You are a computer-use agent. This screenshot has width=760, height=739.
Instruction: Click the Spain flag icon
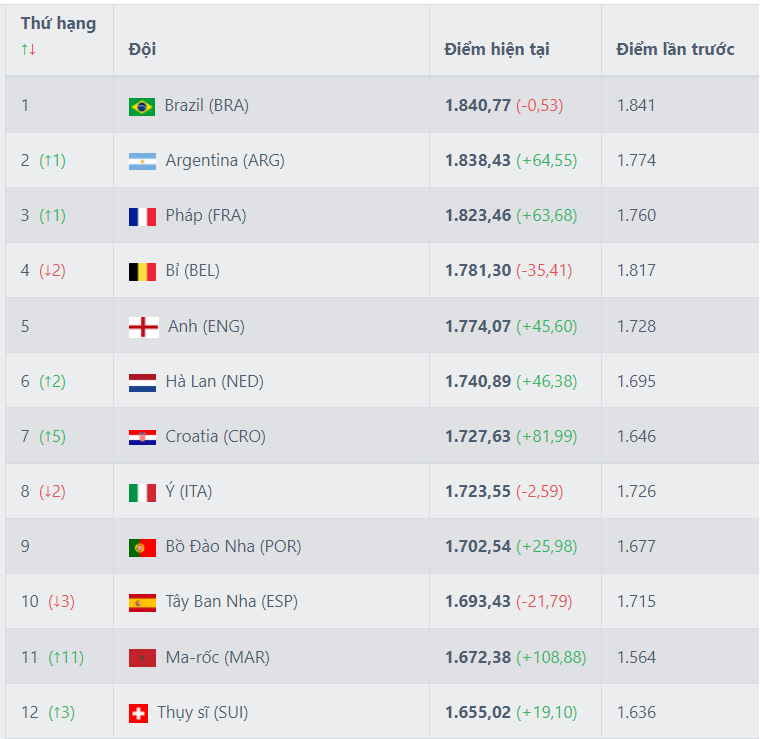pos(142,603)
